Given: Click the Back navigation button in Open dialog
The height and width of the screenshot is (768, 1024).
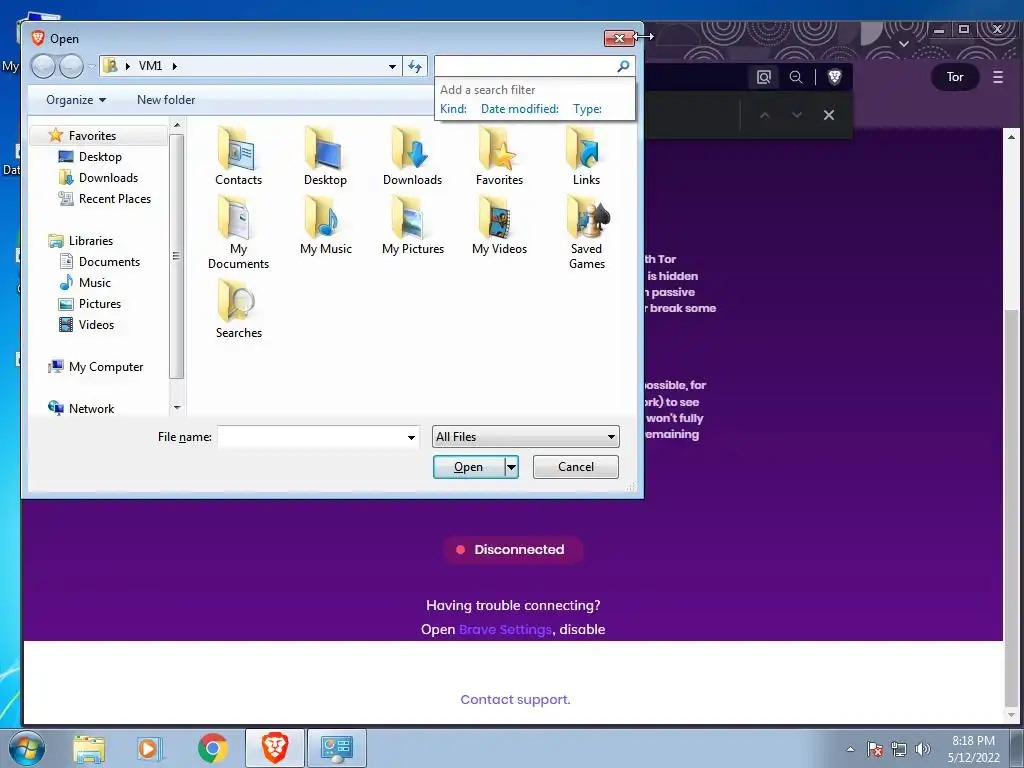Looking at the screenshot, I should 43,66.
